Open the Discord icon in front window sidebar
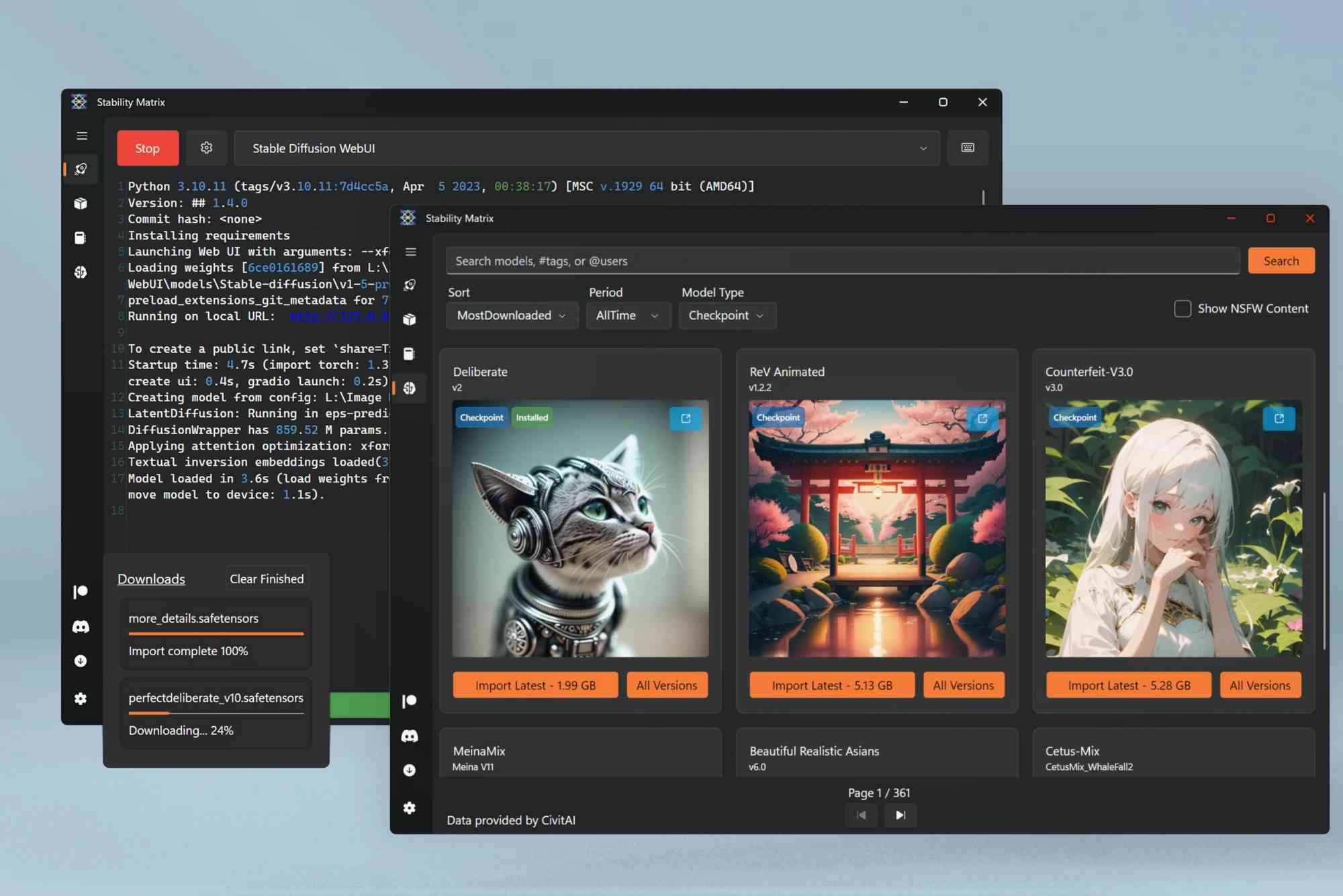This screenshot has width=1343, height=896. pyautogui.click(x=410, y=736)
